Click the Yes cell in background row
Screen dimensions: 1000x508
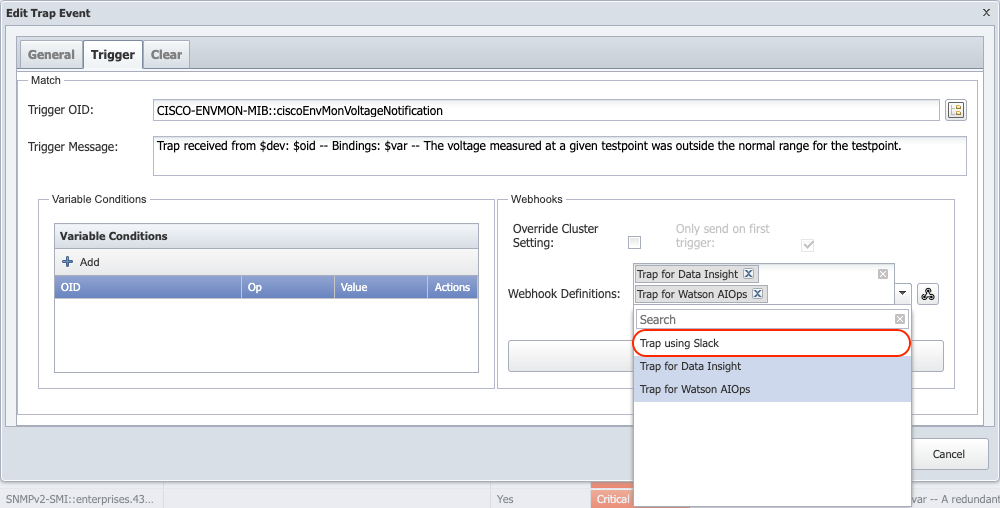(505, 499)
